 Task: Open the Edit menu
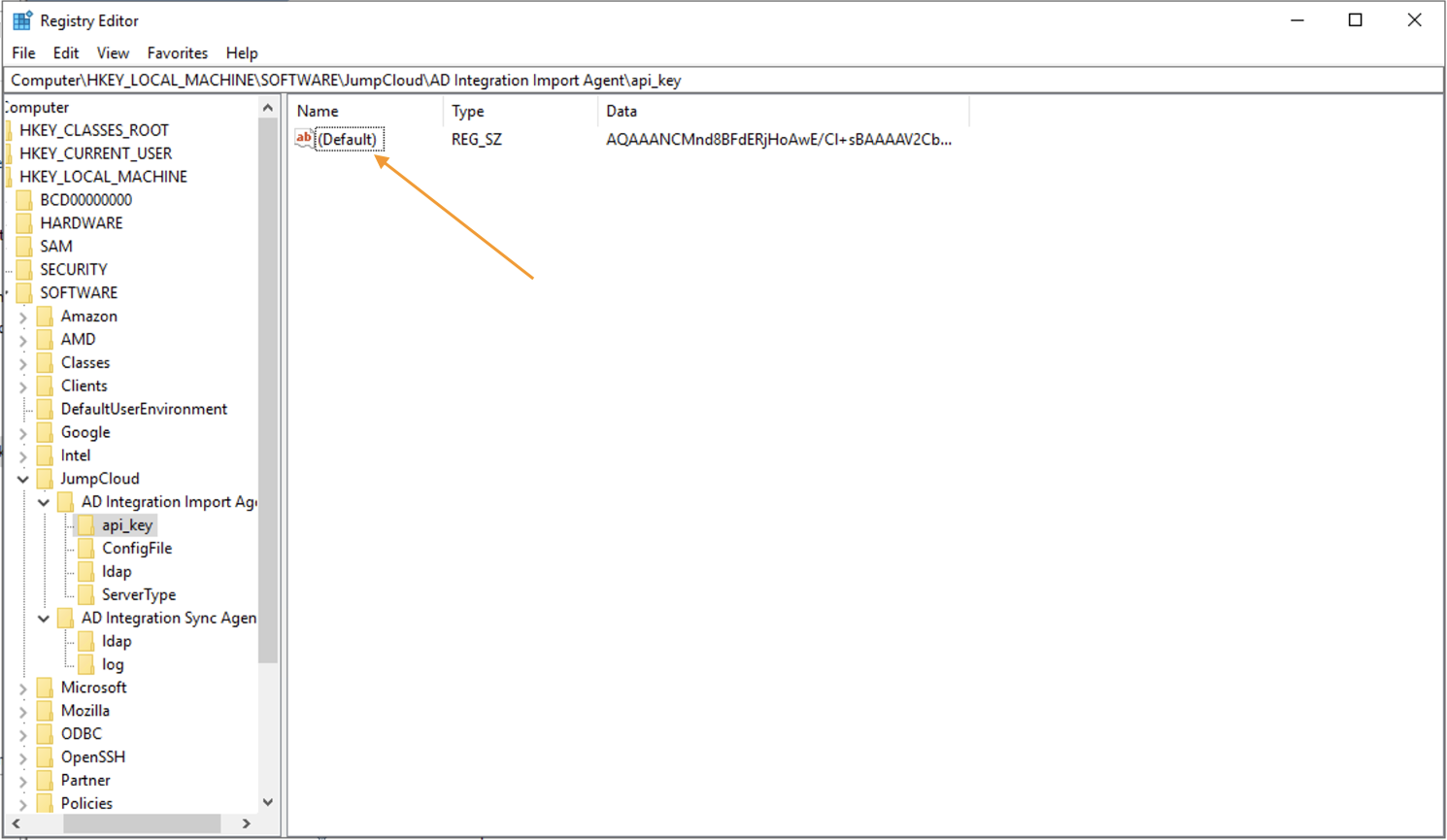coord(66,52)
